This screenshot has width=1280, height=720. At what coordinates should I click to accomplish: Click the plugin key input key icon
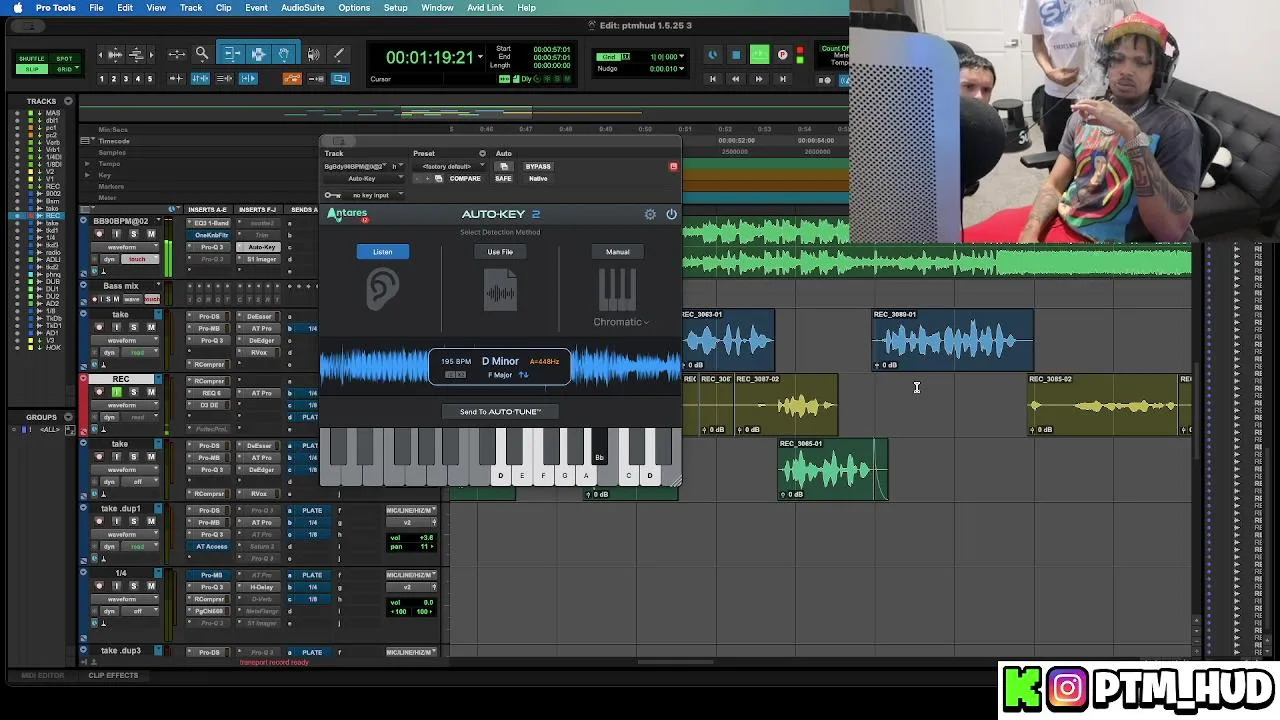pos(332,195)
